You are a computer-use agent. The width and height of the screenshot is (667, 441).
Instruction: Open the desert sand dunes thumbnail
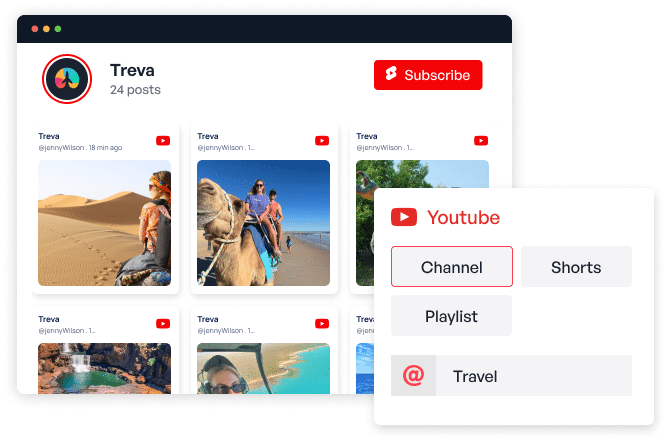[104, 223]
